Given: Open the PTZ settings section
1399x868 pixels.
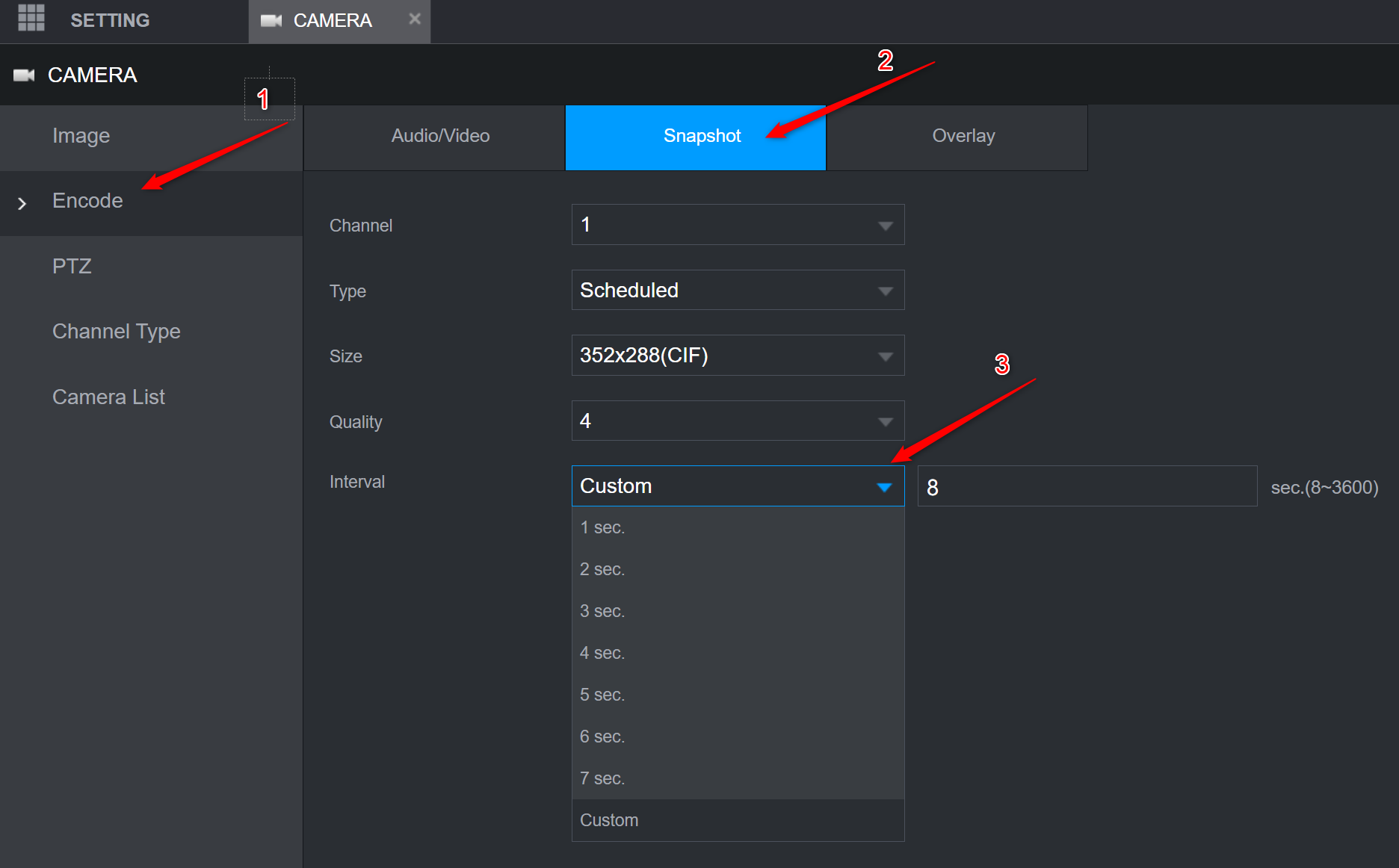Looking at the screenshot, I should tap(72, 266).
